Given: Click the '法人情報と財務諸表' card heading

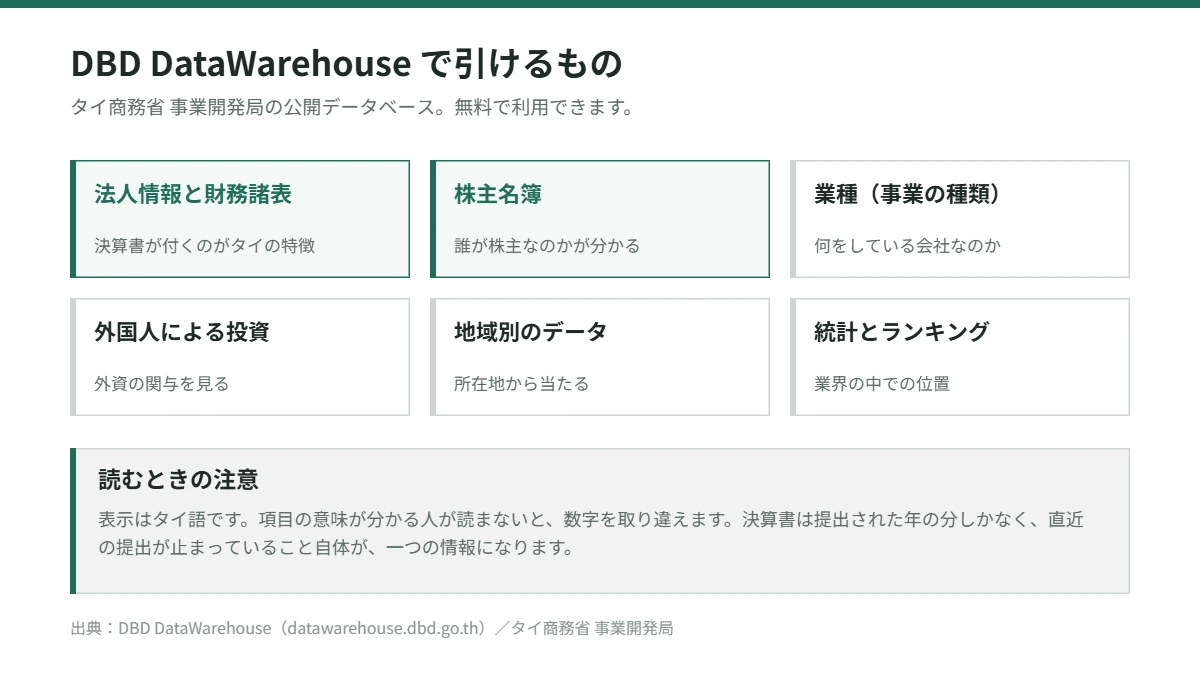Looking at the screenshot, I should point(193,194).
